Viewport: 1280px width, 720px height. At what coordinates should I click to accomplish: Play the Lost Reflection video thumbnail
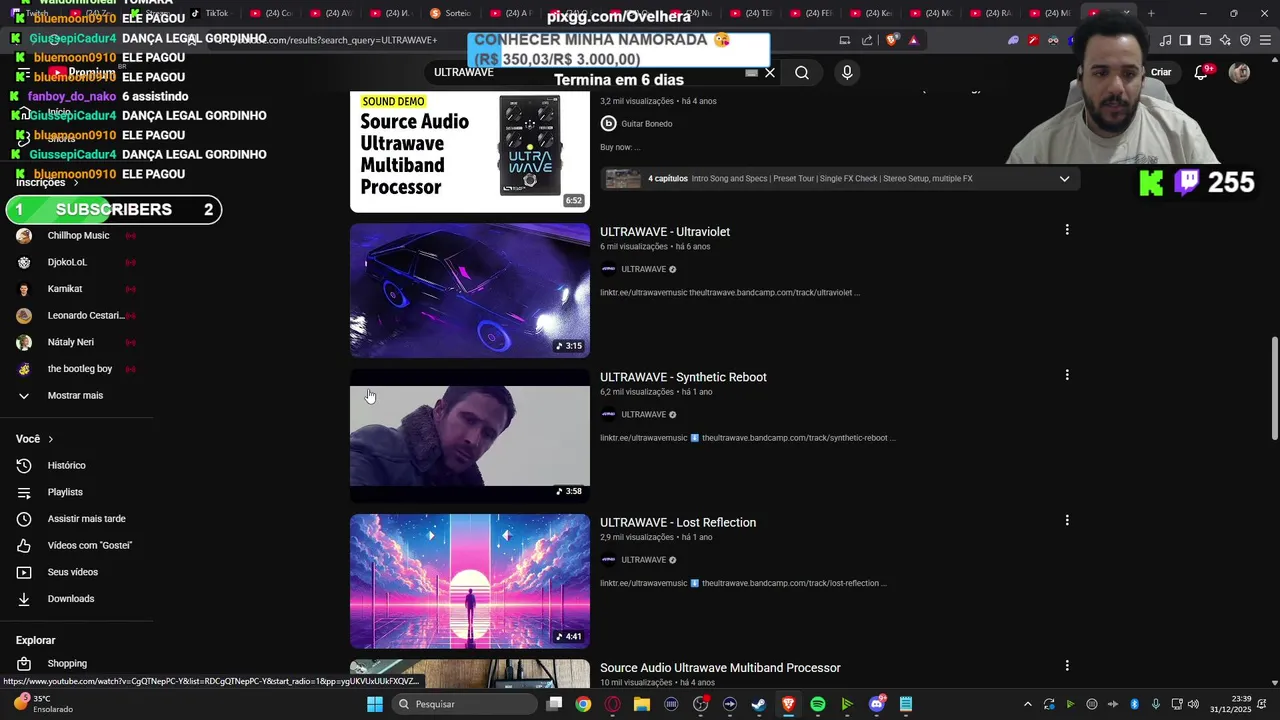470,581
